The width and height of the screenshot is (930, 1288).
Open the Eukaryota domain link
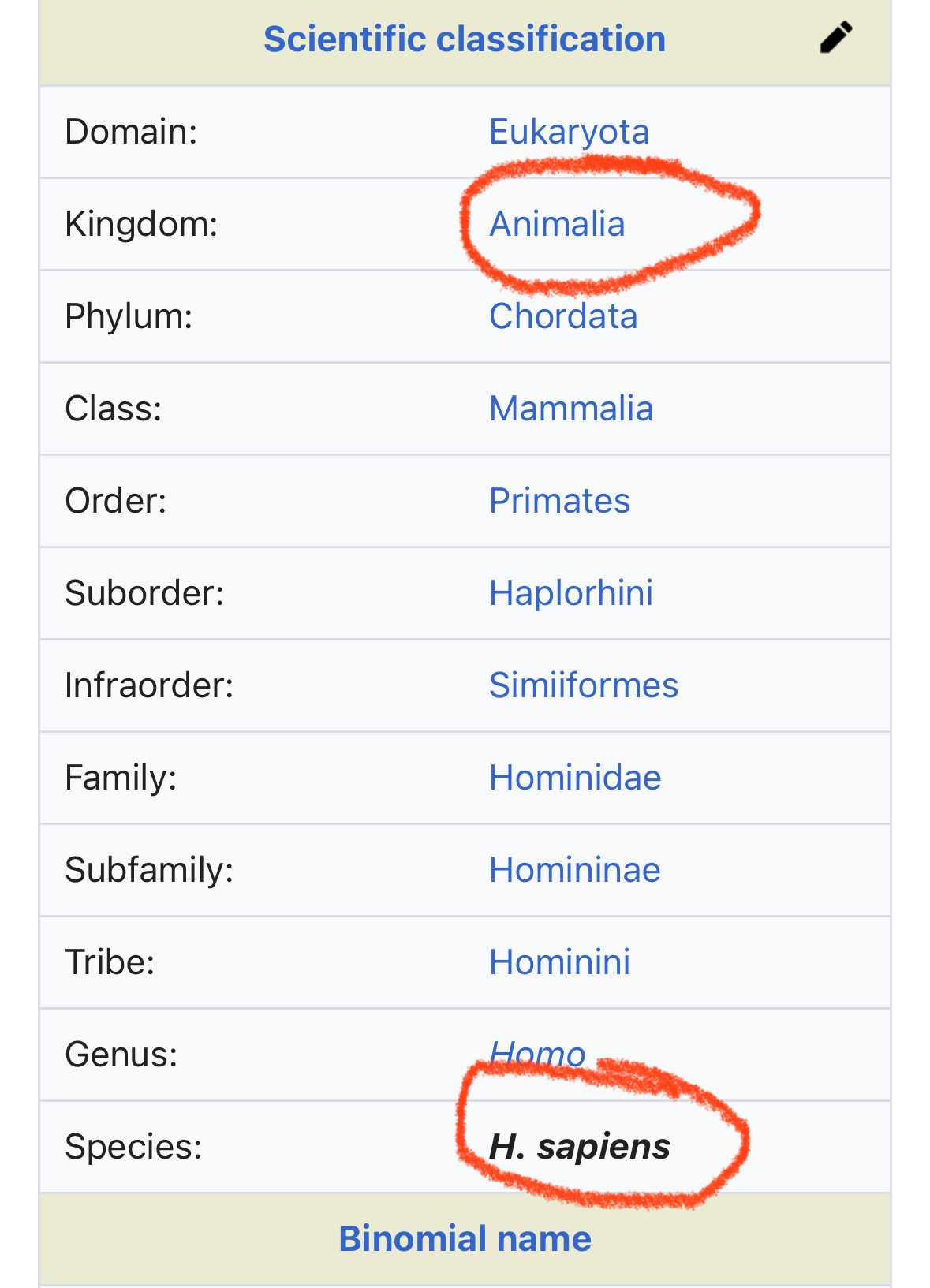[569, 132]
